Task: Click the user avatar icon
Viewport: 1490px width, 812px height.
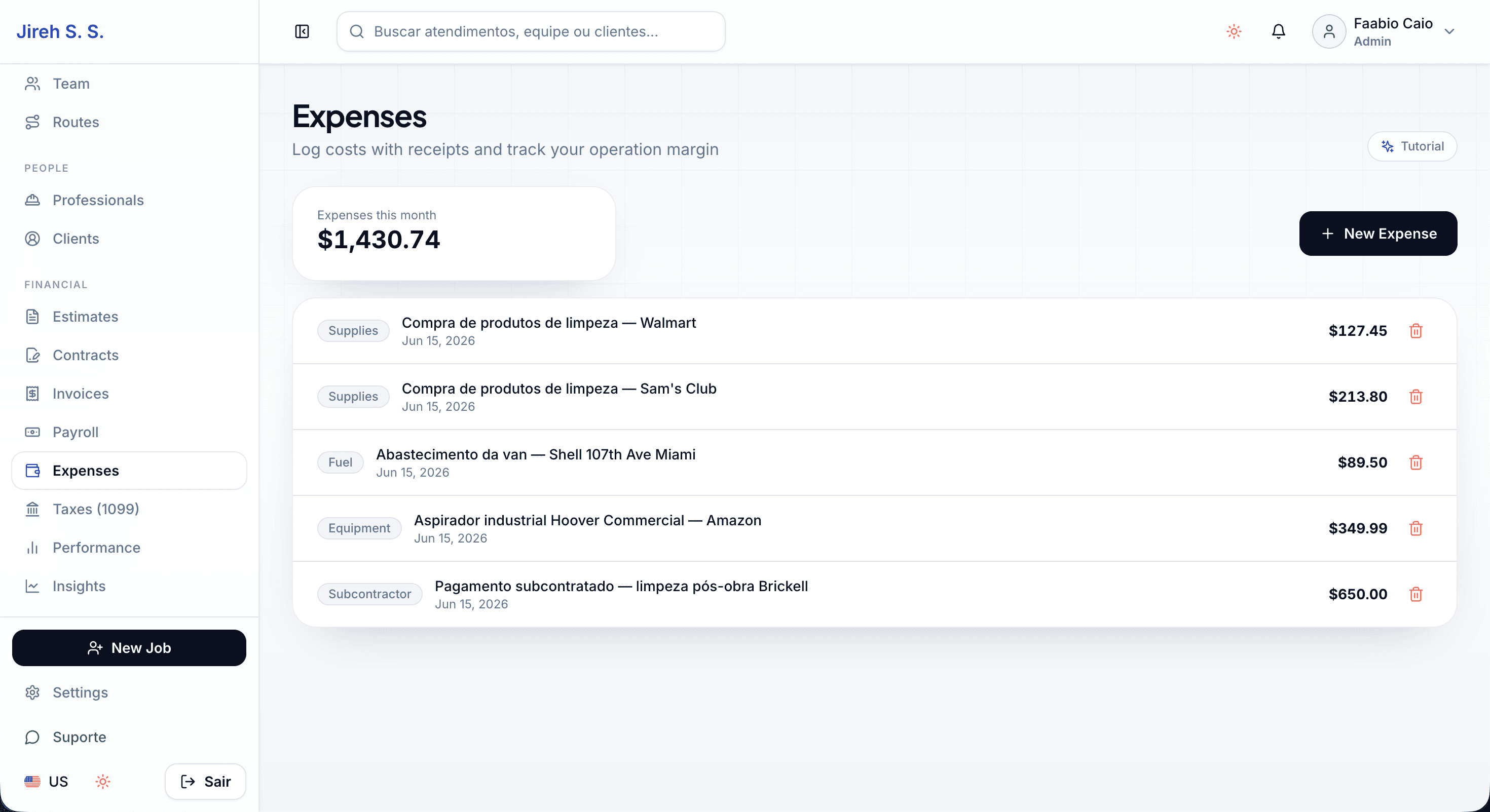Action: click(1329, 31)
